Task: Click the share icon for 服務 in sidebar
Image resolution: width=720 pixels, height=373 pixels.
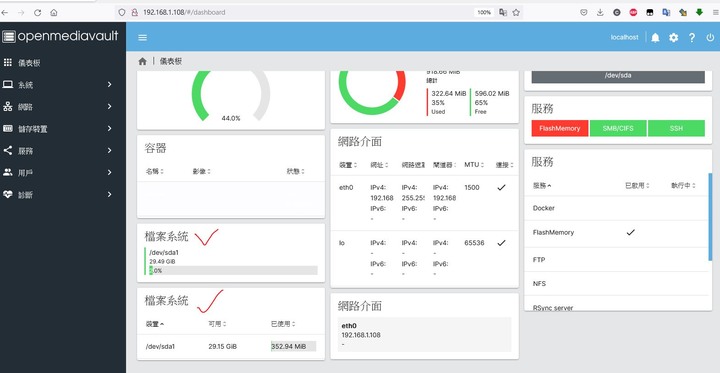Action: point(8,150)
